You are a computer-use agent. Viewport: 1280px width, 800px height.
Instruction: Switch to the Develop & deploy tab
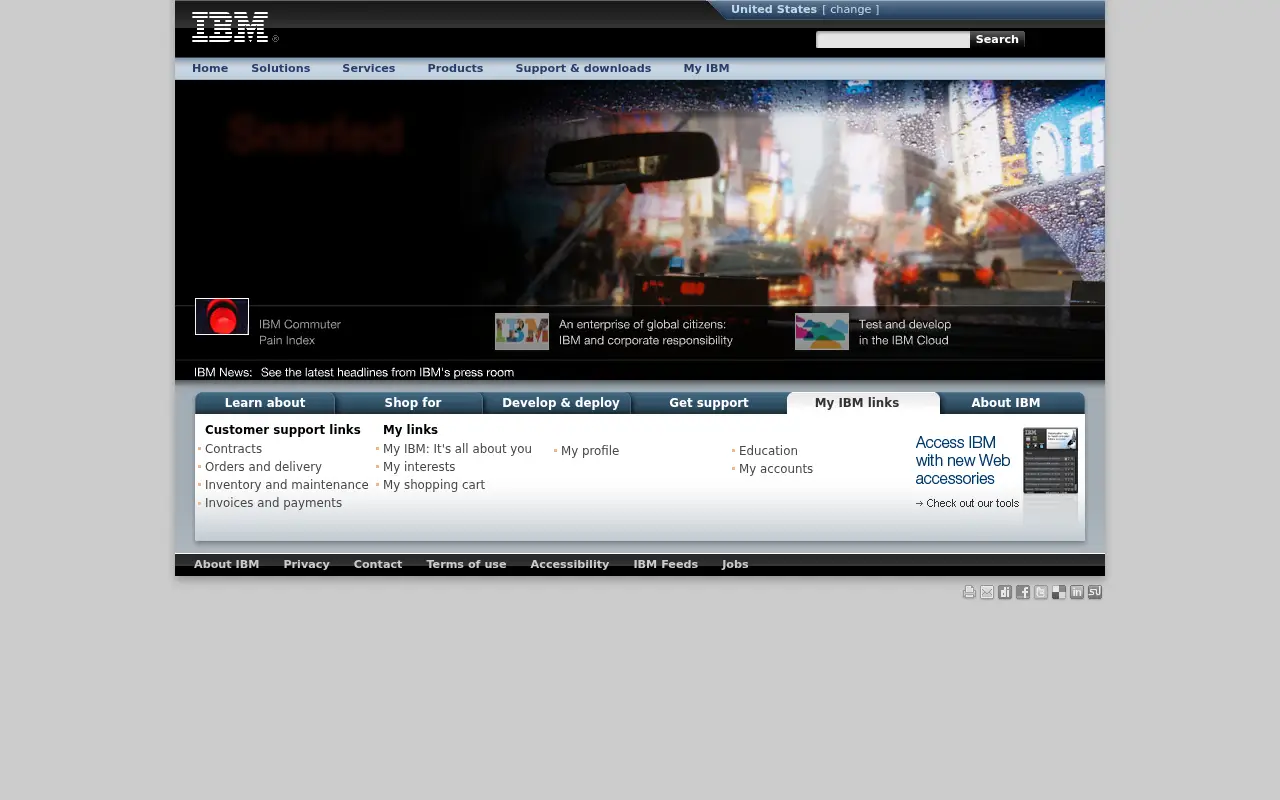click(561, 403)
